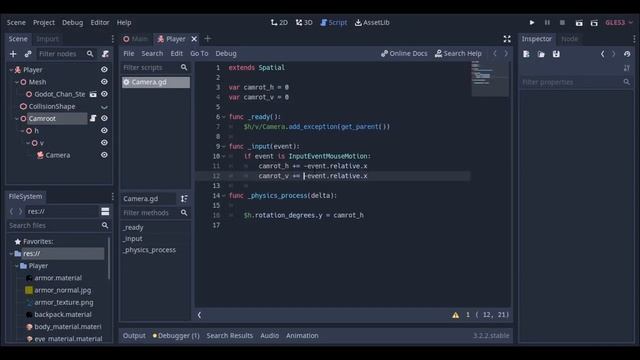Open the Online Docs link
This screenshot has width=640, height=360.
(x=404, y=53)
